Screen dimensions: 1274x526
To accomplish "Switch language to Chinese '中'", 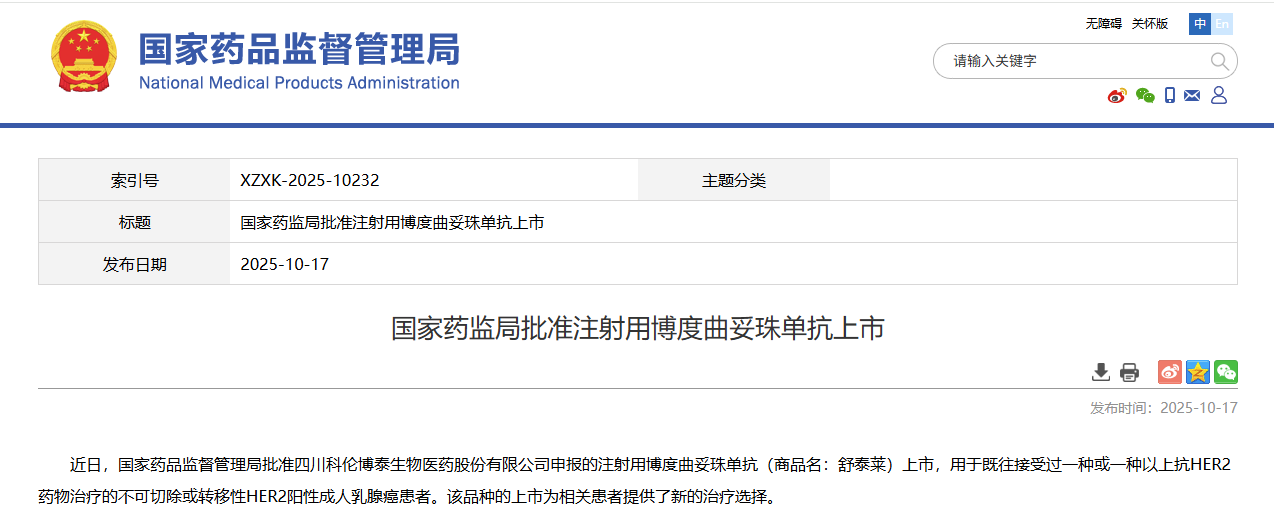I will 1199,24.
